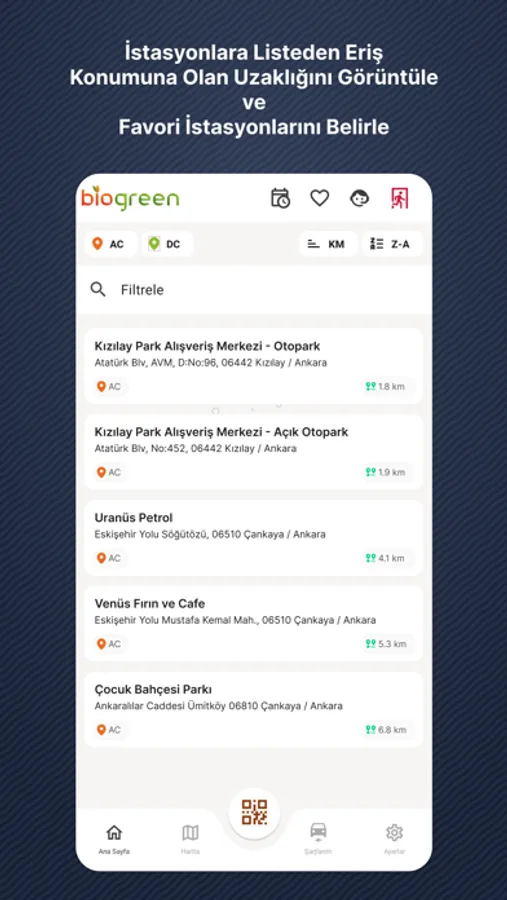
Task: Sort stations by KM distance
Action: pos(328,244)
